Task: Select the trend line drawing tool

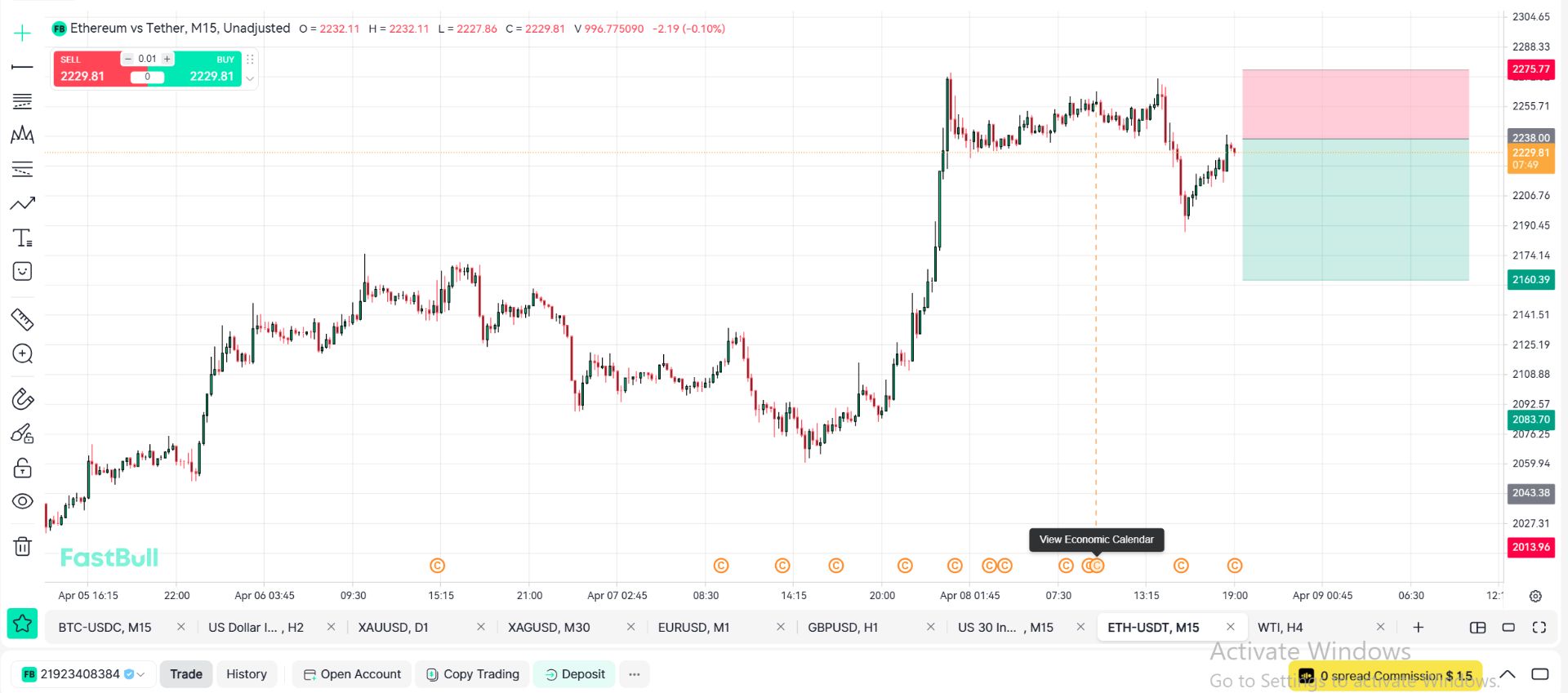Action: [22, 67]
